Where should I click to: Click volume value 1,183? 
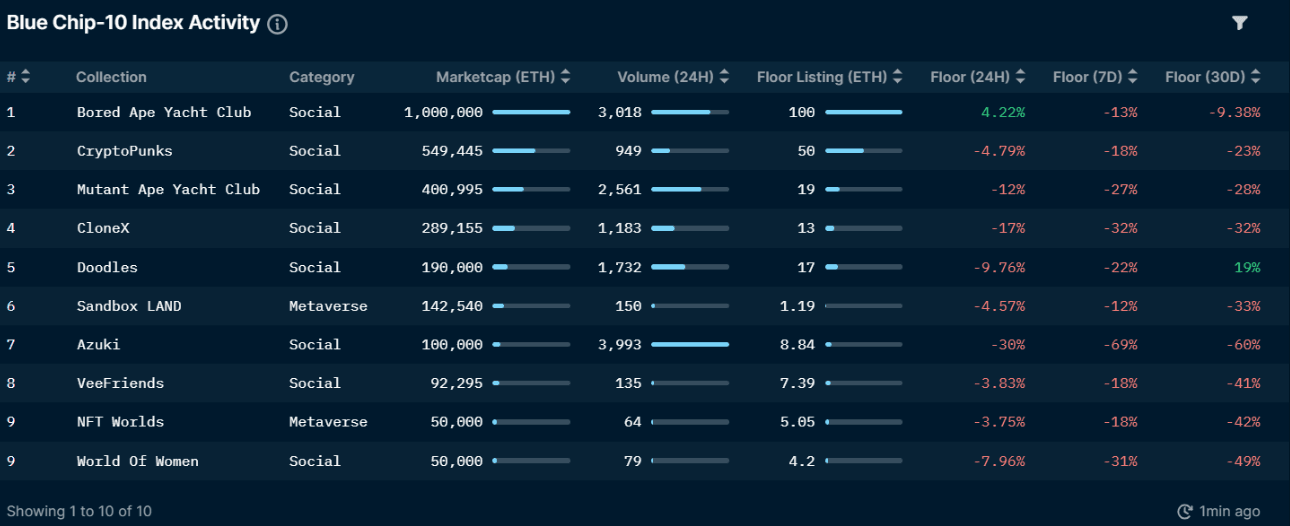[x=620, y=228]
